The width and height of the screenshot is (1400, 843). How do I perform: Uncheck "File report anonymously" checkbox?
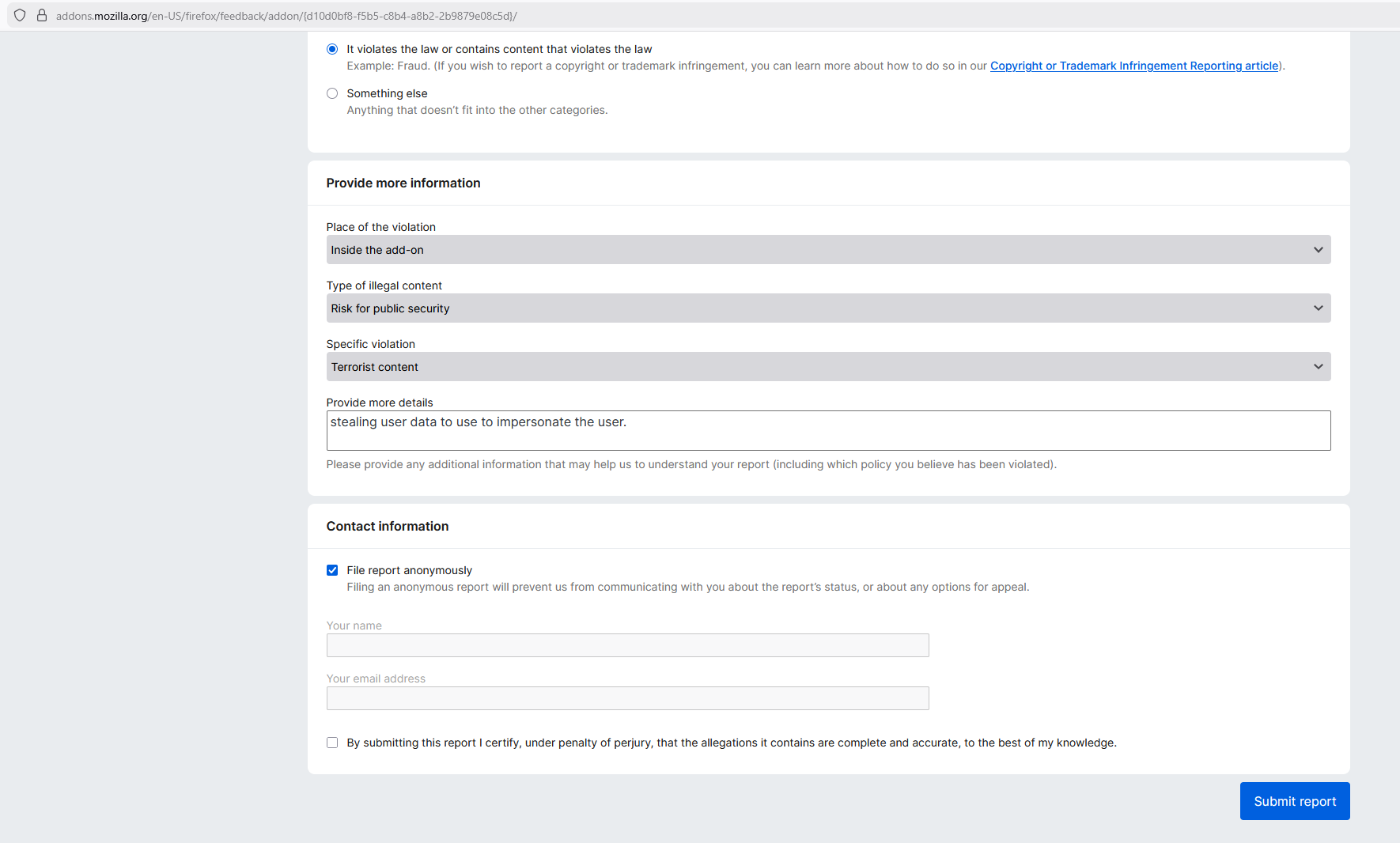[x=332, y=570]
